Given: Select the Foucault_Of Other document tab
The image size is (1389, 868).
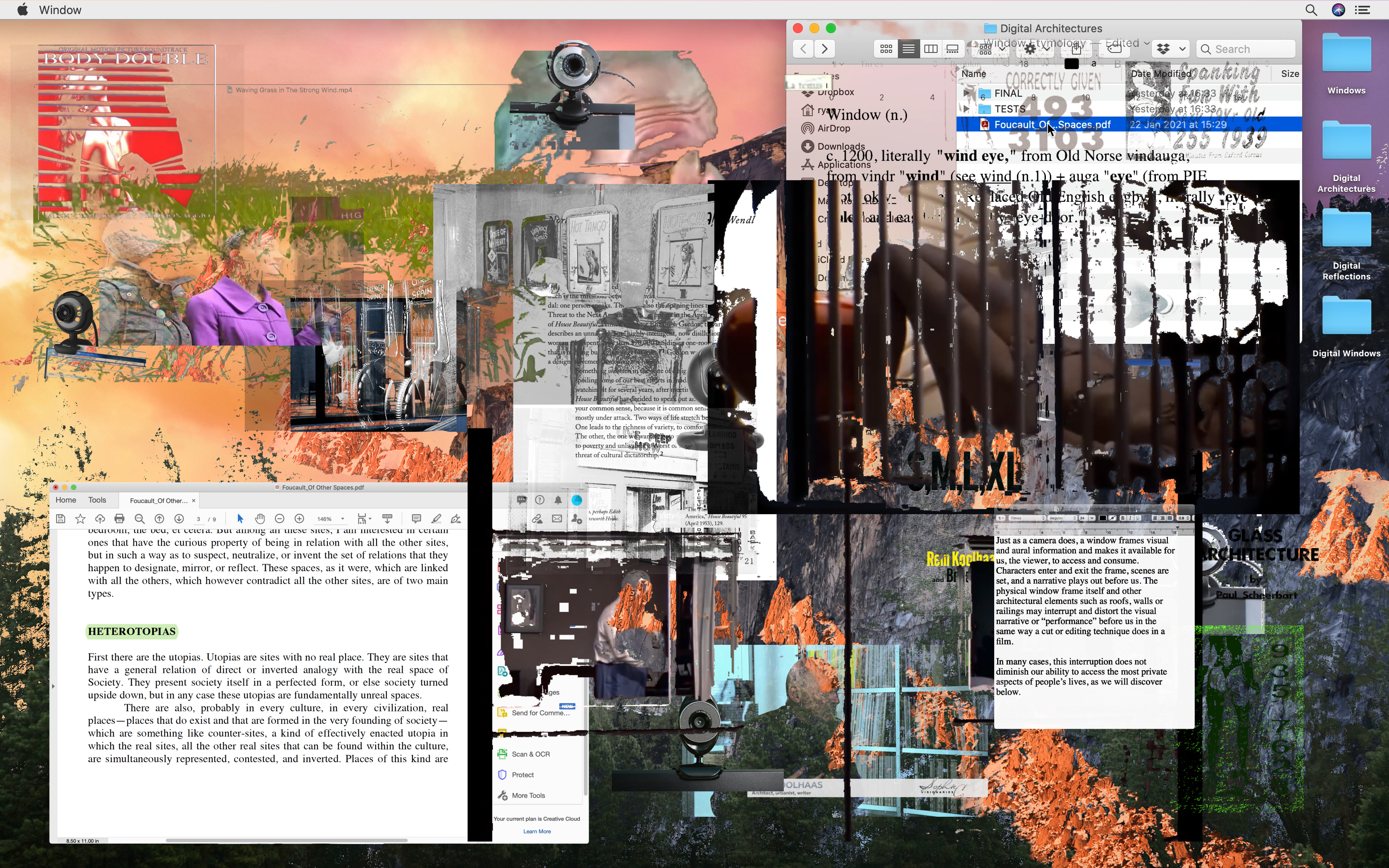Looking at the screenshot, I should coord(158,501).
